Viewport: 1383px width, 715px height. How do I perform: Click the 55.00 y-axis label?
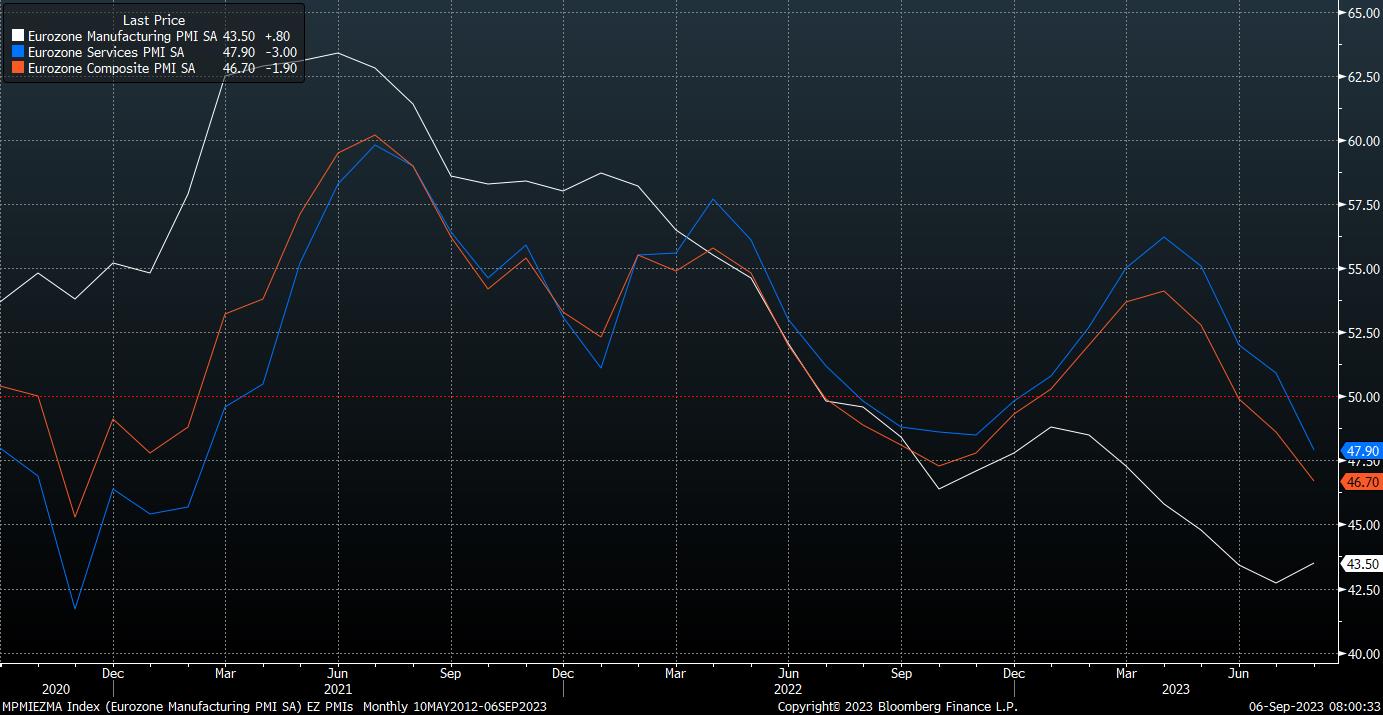coord(1363,269)
